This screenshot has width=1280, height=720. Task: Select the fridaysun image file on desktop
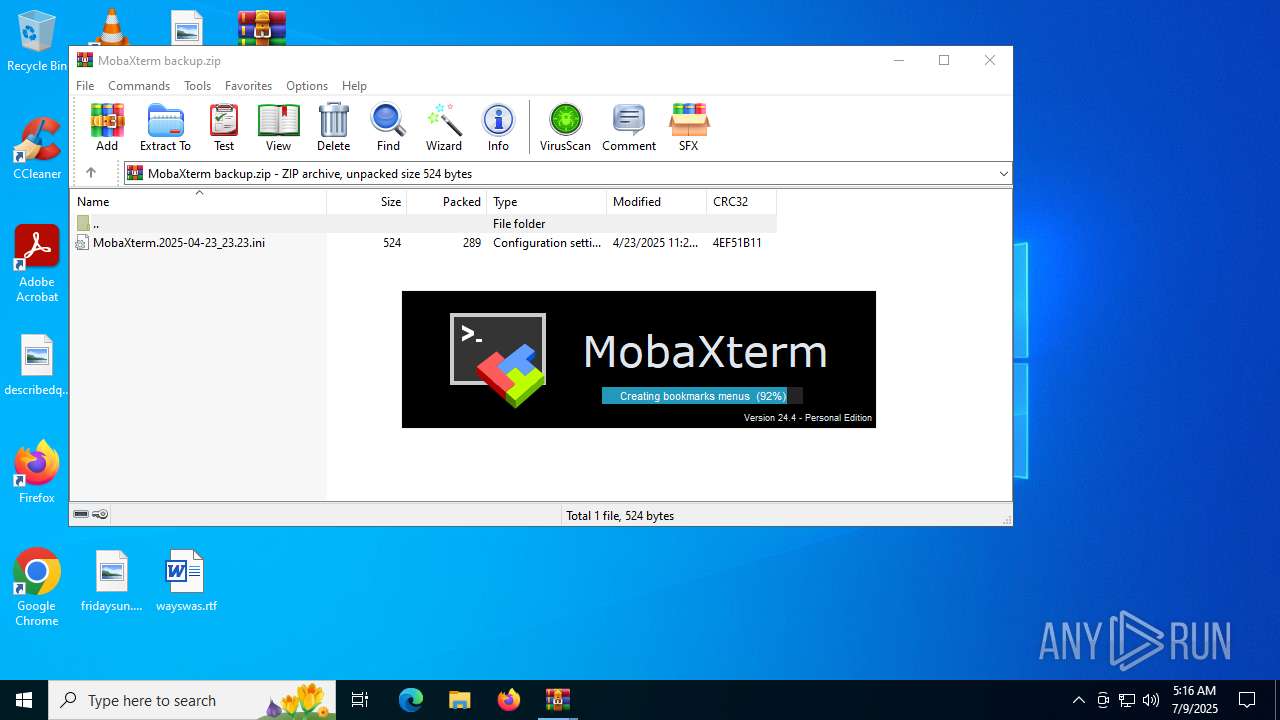(x=112, y=581)
